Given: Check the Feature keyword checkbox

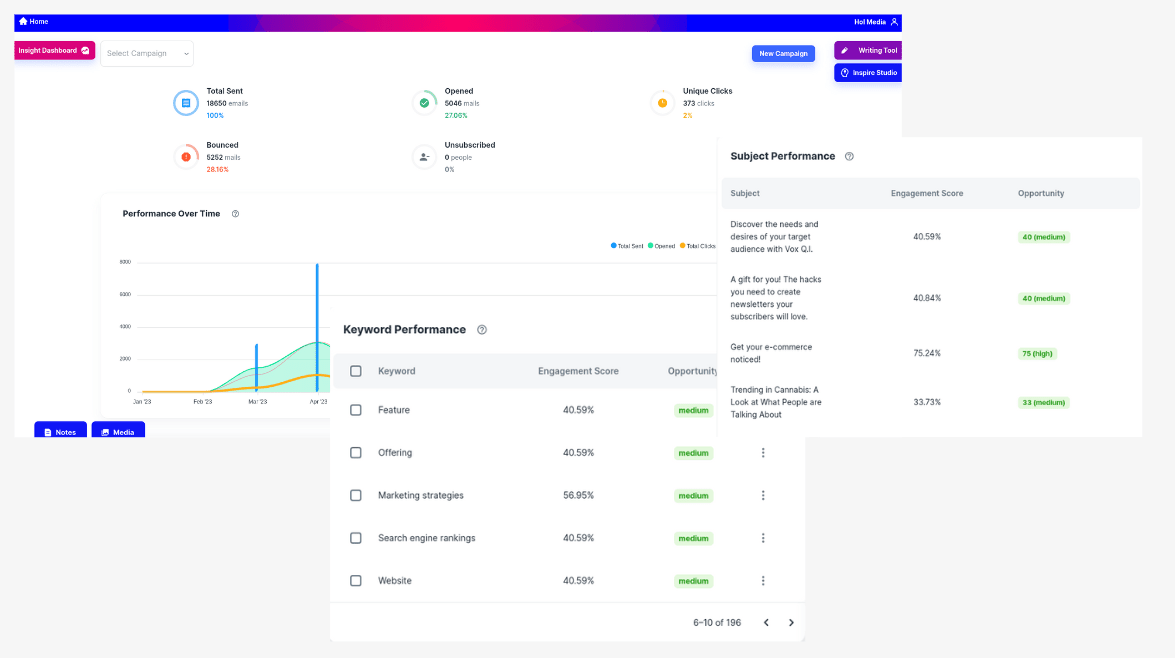Looking at the screenshot, I should (x=356, y=410).
